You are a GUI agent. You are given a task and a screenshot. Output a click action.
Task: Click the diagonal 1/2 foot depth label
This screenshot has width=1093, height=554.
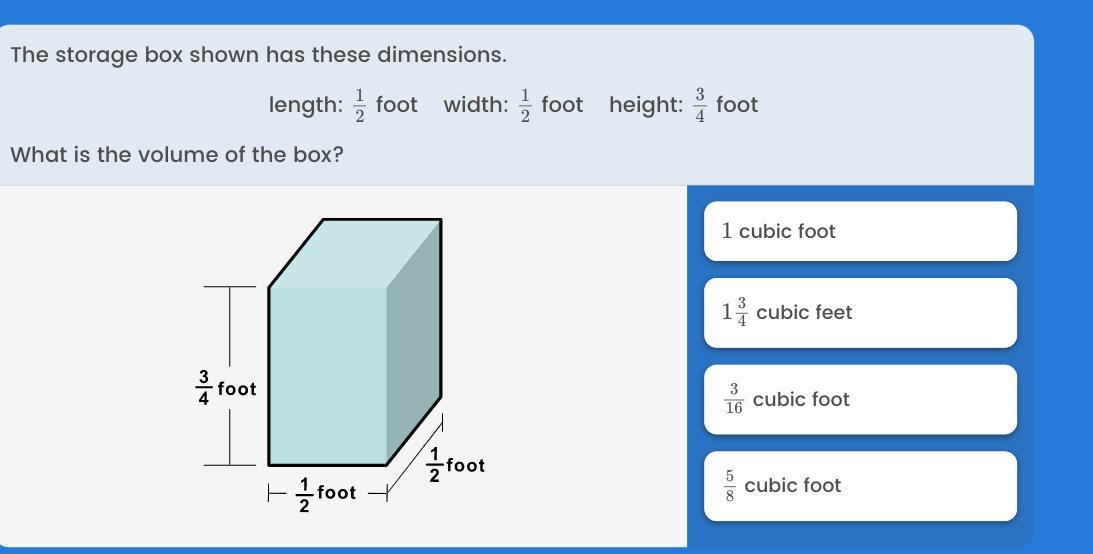point(455,465)
